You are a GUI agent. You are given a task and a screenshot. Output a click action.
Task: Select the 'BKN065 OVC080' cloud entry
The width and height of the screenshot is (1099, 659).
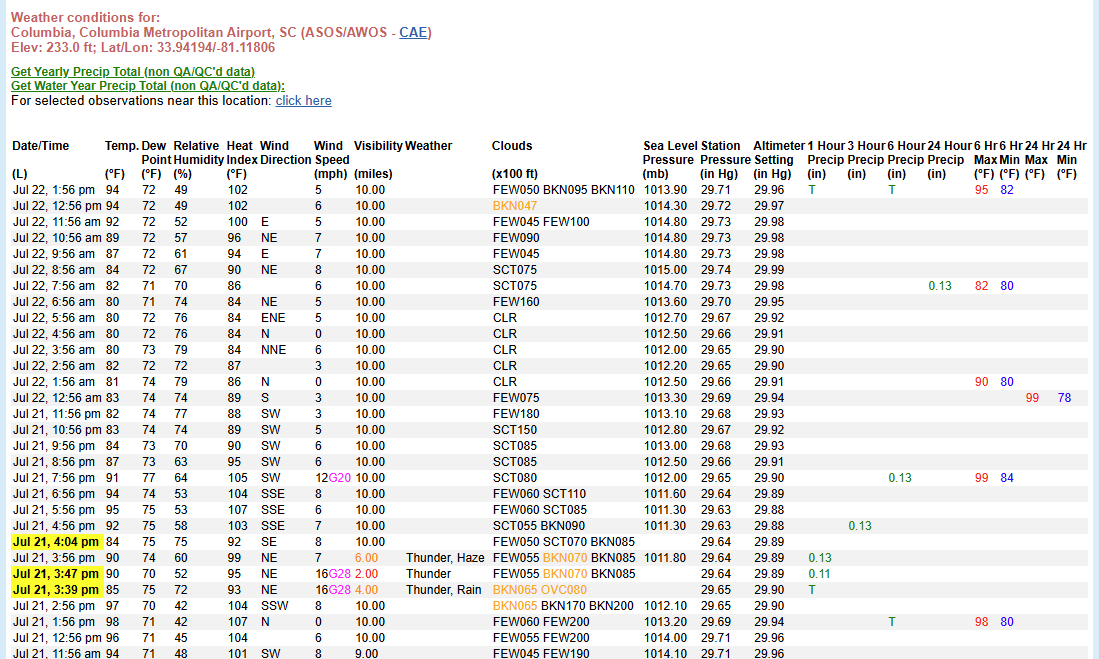540,590
